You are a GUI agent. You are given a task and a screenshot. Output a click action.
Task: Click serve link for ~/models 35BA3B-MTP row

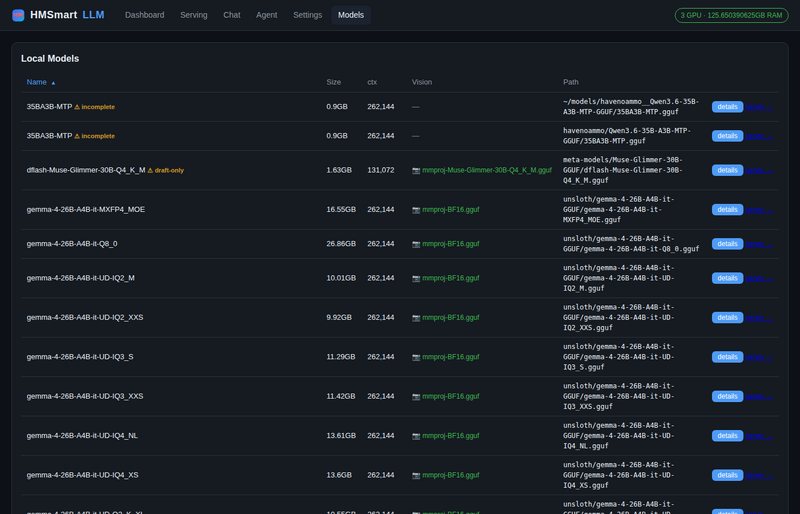[x=759, y=107]
